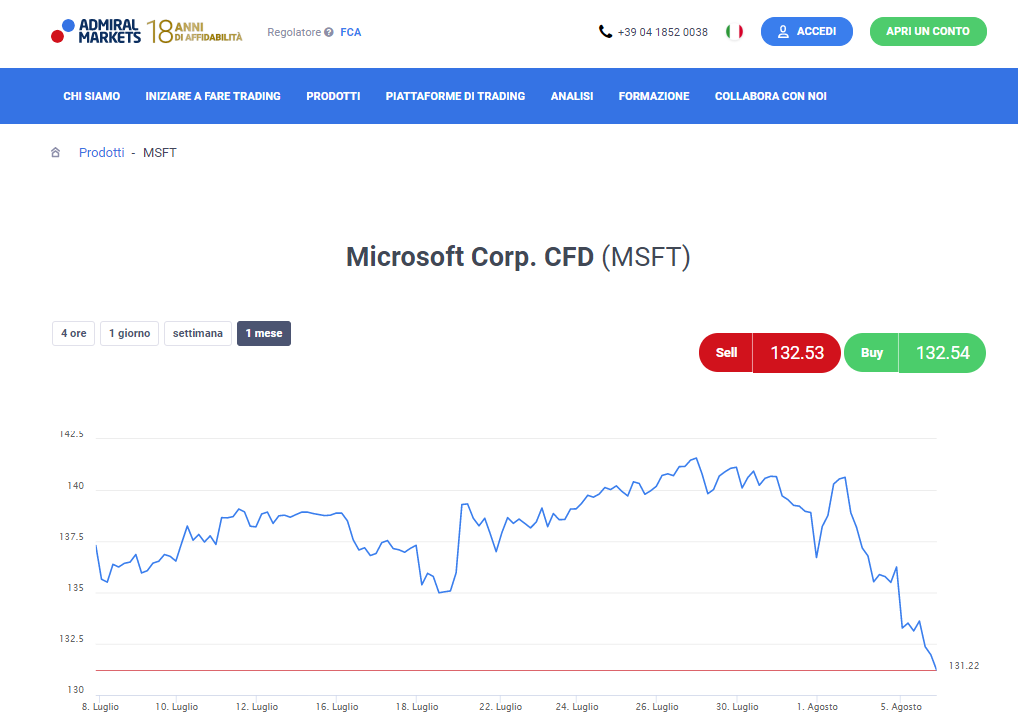Viewport: 1018px width, 728px height.
Task: Click the Apri un Conto button
Action: pos(928,32)
